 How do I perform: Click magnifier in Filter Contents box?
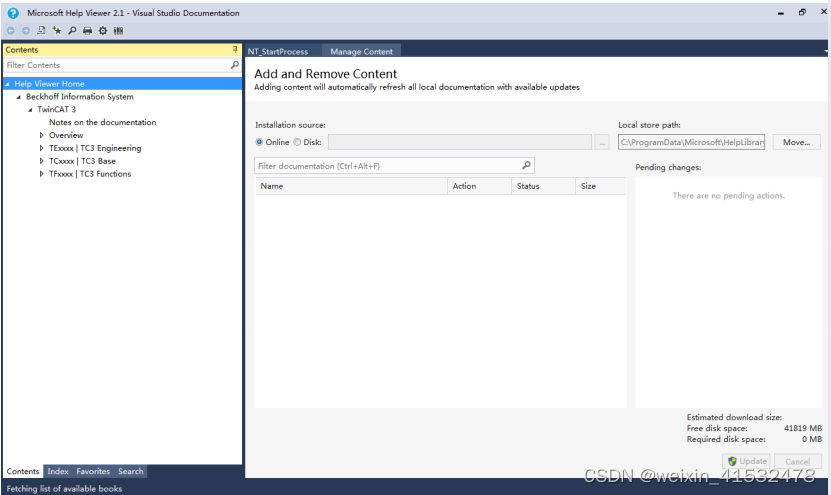click(235, 65)
